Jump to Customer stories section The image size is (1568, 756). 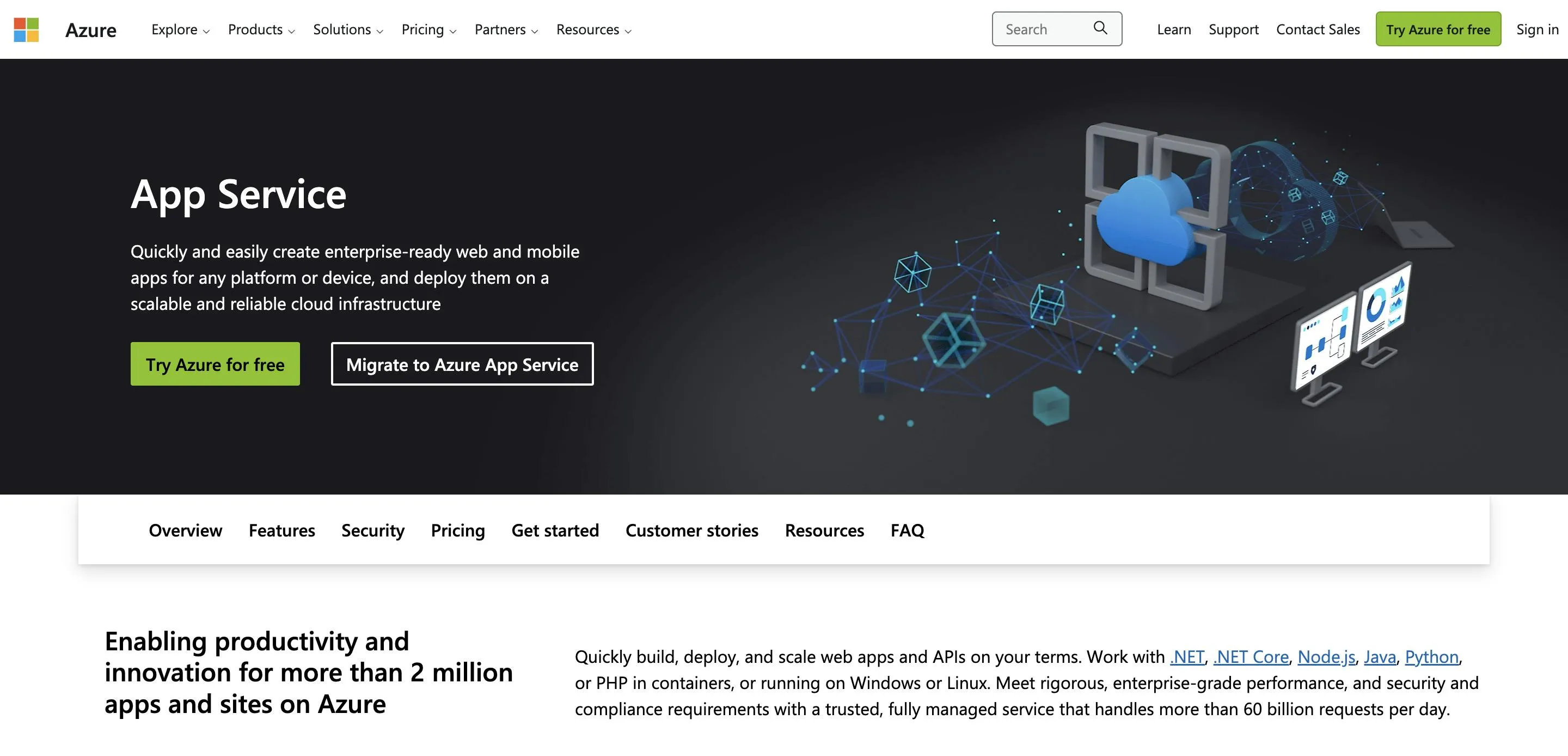[691, 530]
